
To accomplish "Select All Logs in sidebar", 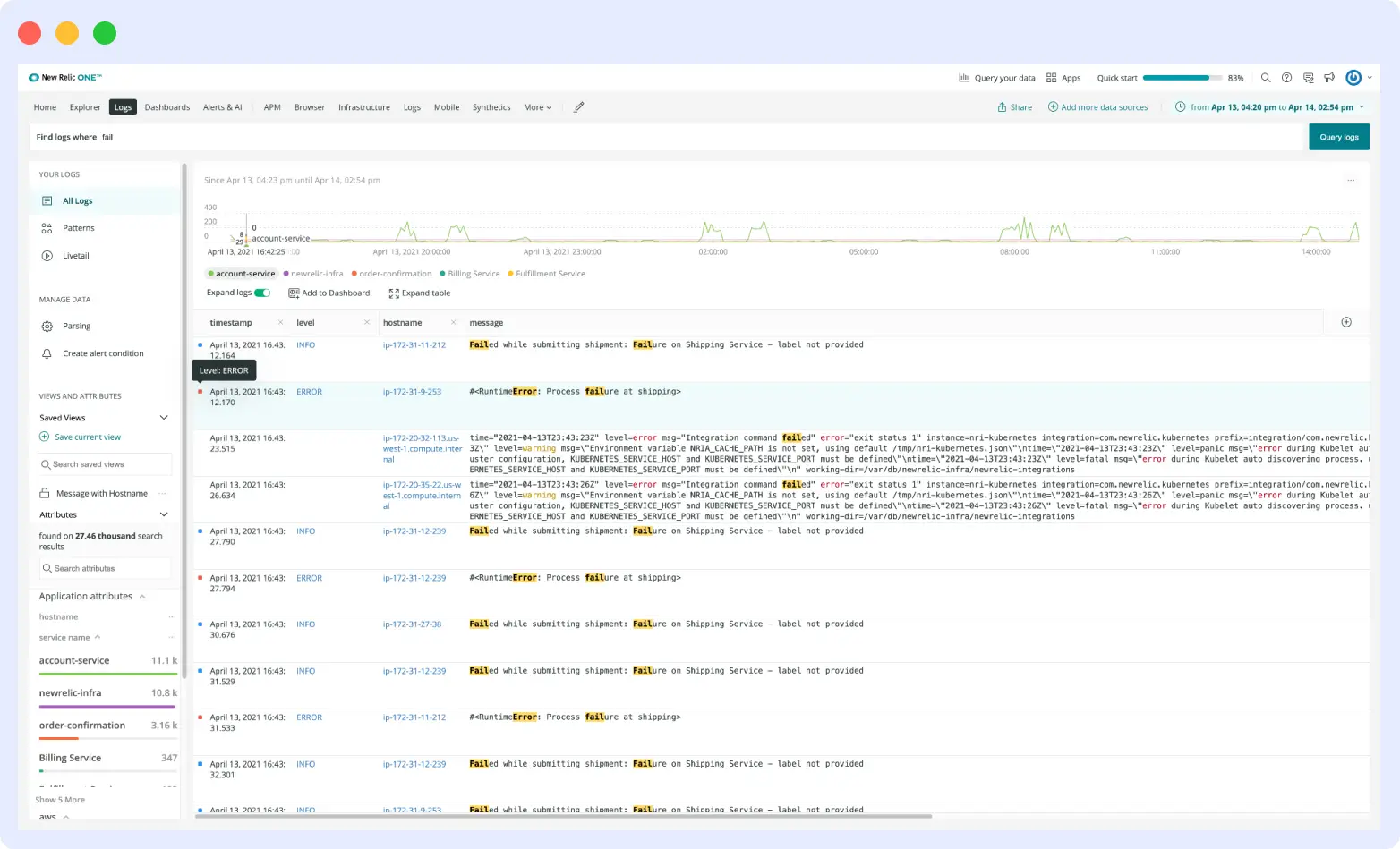I will tap(105, 201).
